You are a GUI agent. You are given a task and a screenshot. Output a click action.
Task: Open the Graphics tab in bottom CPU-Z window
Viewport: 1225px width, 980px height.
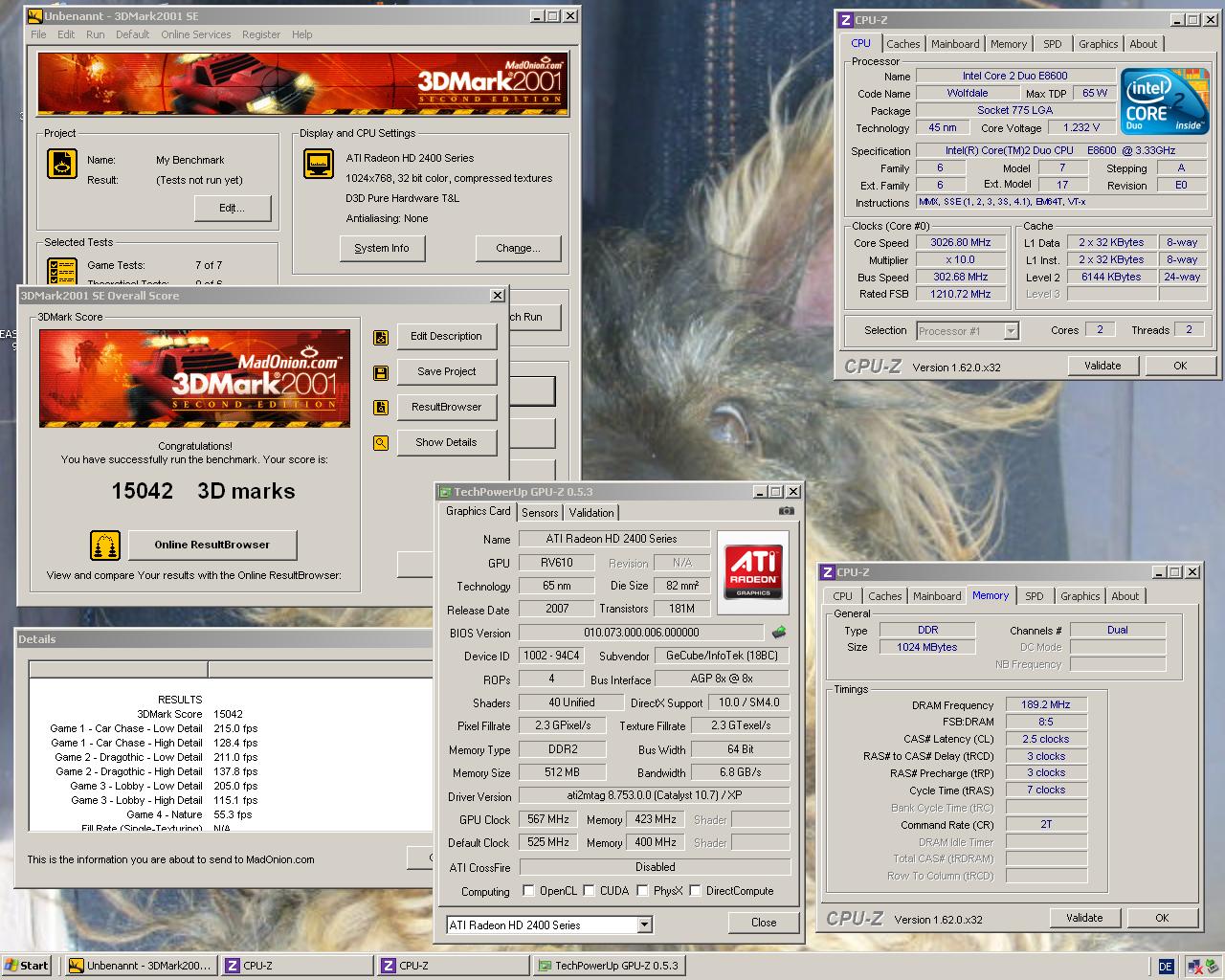click(x=1080, y=596)
